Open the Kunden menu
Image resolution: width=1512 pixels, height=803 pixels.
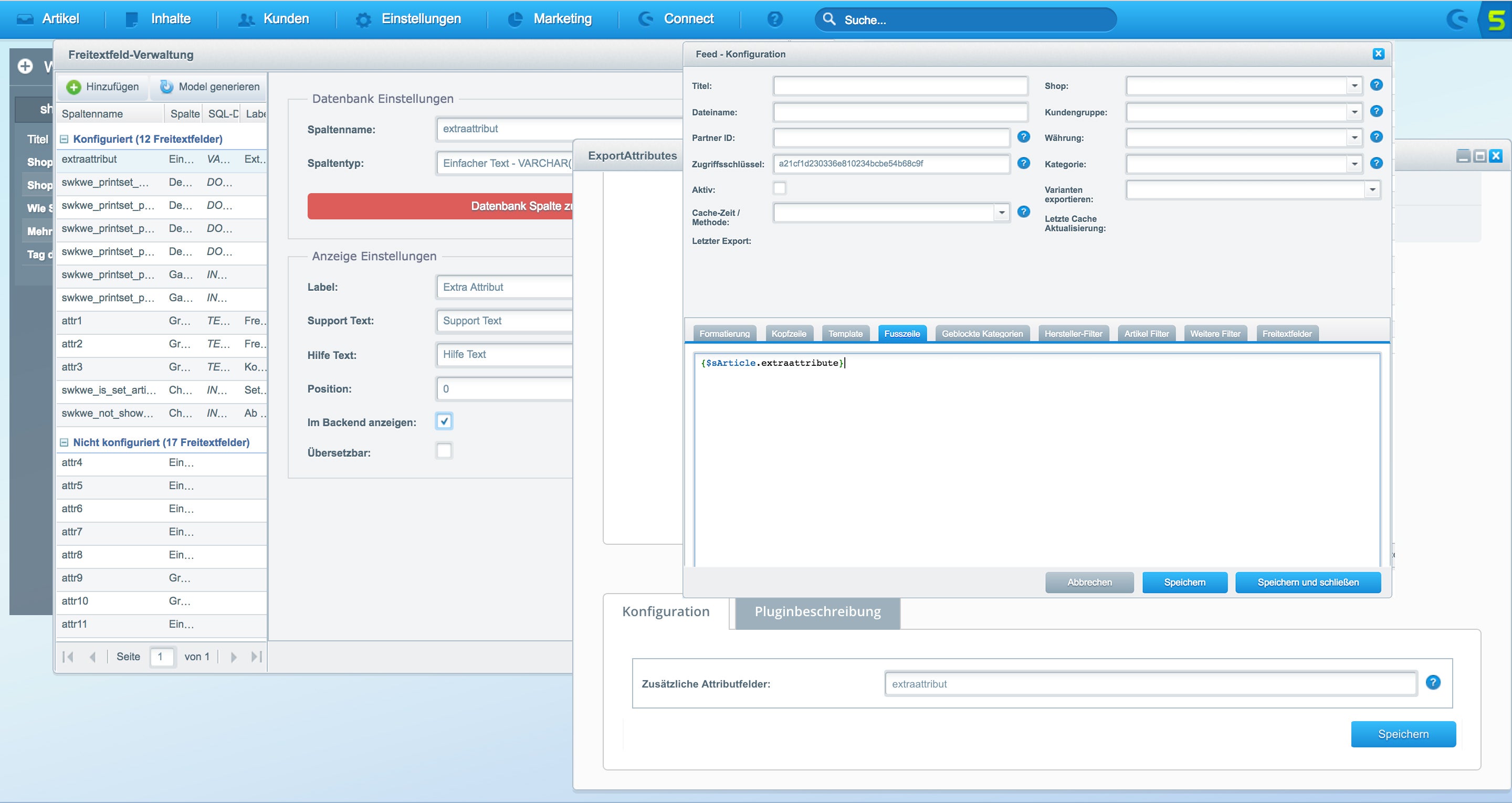coord(274,19)
